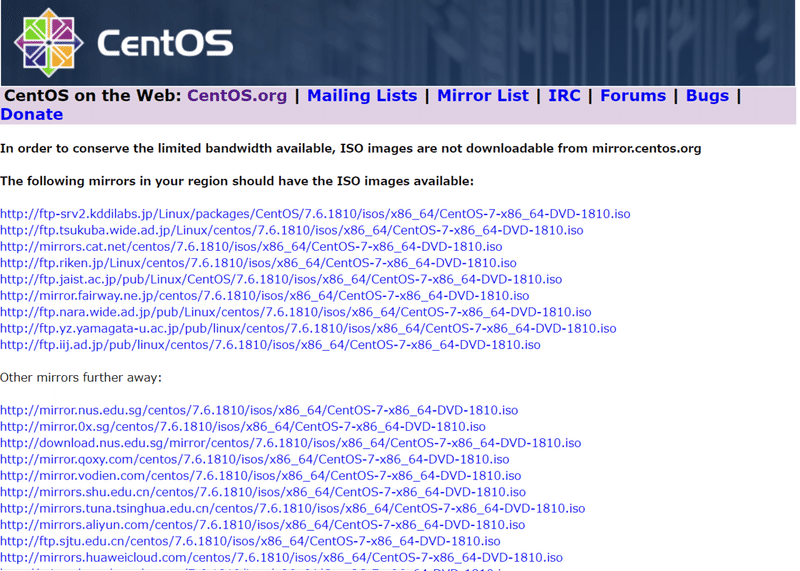Download ISO from ftp.riken.jp mirror

tap(258, 263)
